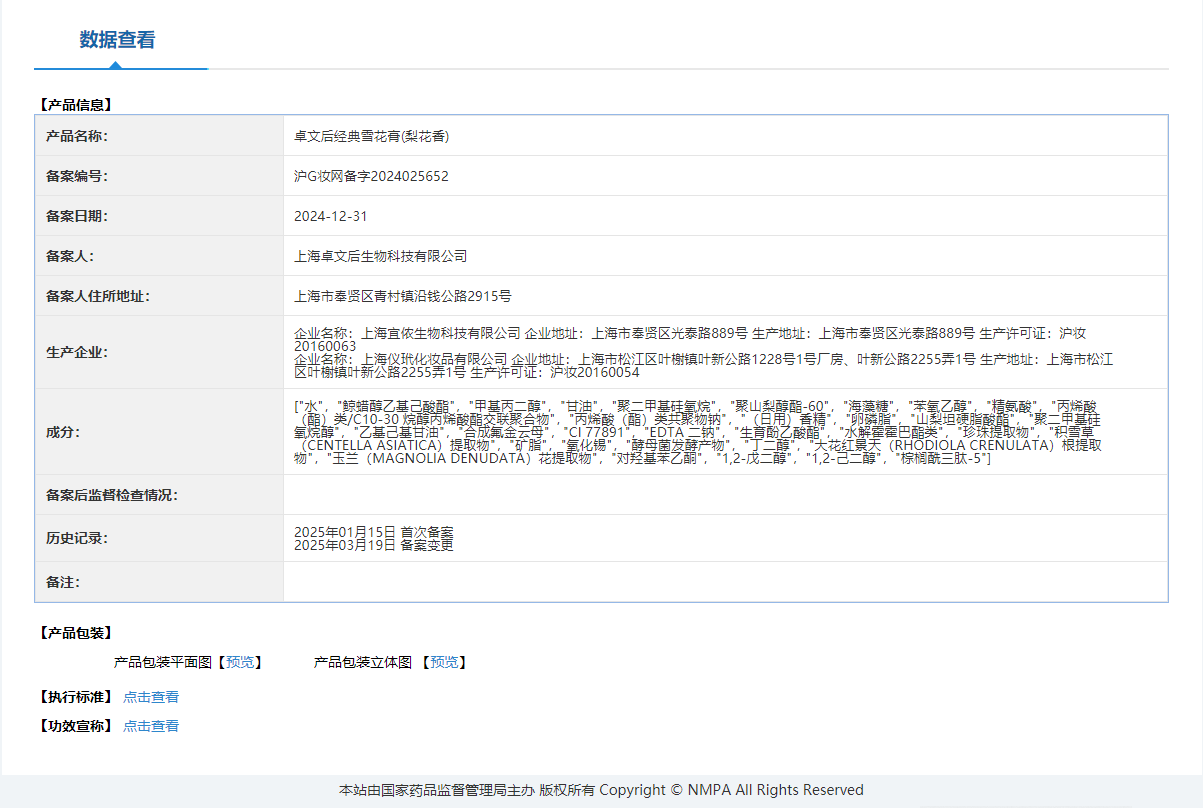Click the 2025年01月15日 首次备案 record
This screenshot has height=808, width=1203.
pos(374,532)
